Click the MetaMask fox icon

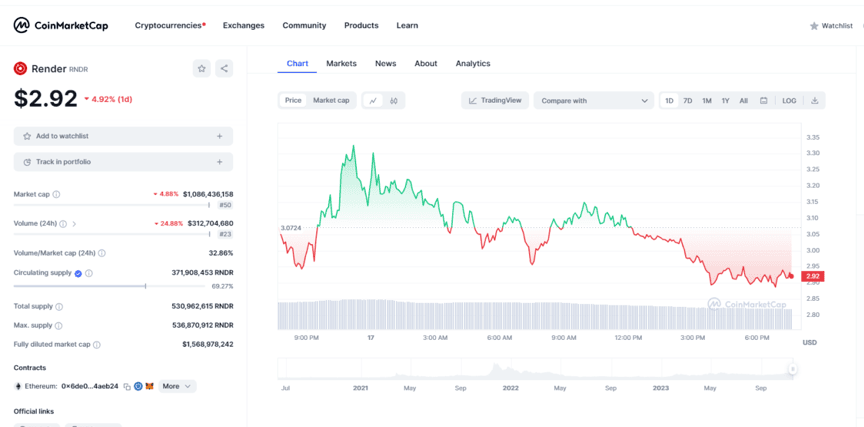click(x=149, y=386)
